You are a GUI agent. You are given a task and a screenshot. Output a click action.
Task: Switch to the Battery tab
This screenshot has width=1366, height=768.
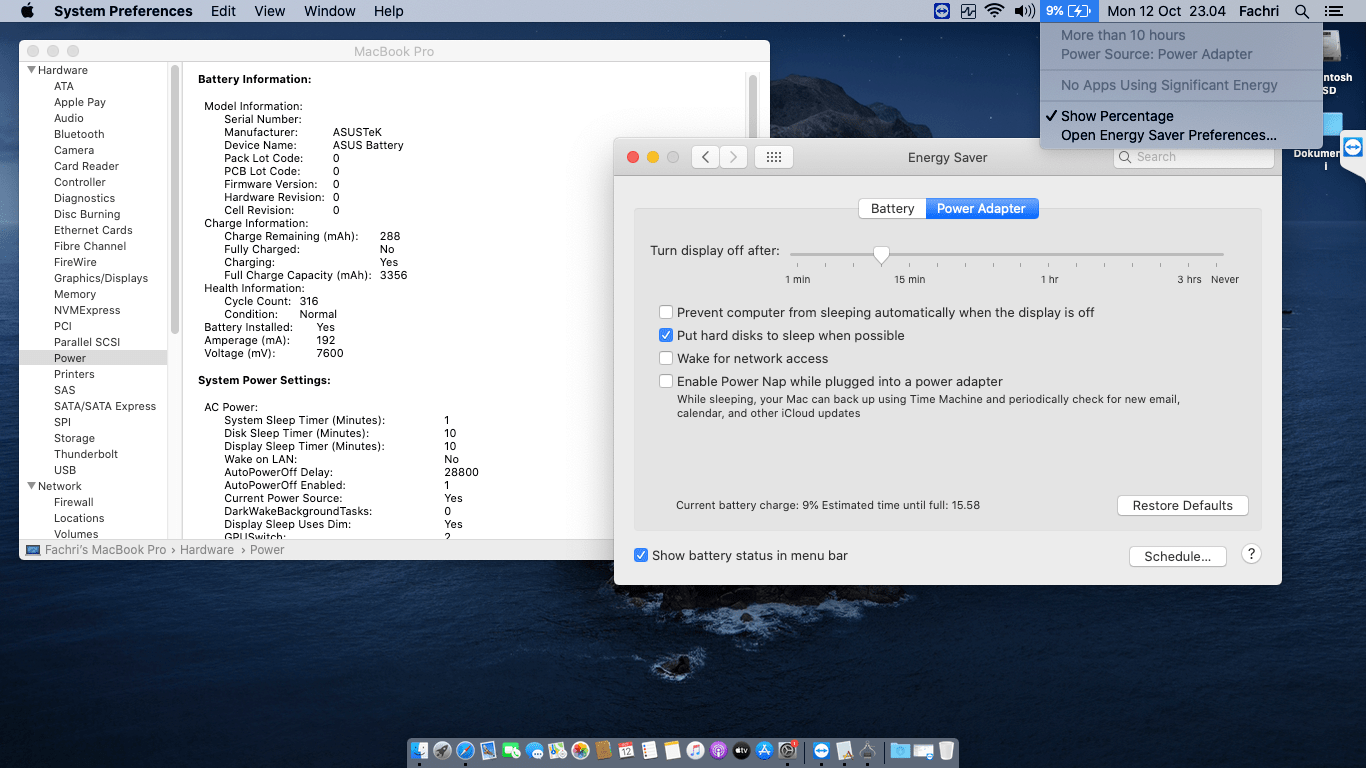coord(892,208)
